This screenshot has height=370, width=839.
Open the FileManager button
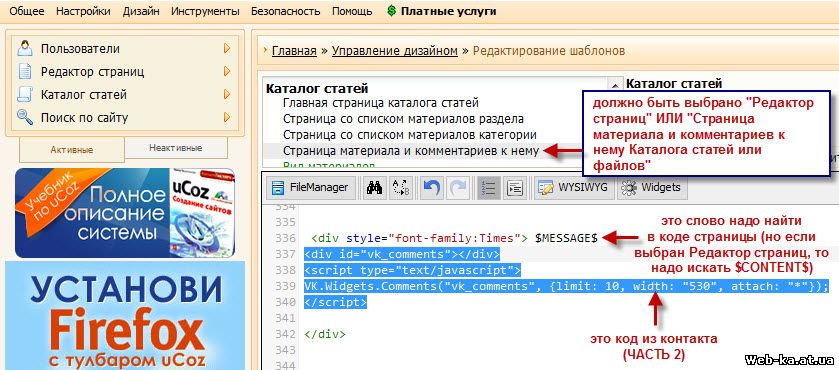[310, 188]
